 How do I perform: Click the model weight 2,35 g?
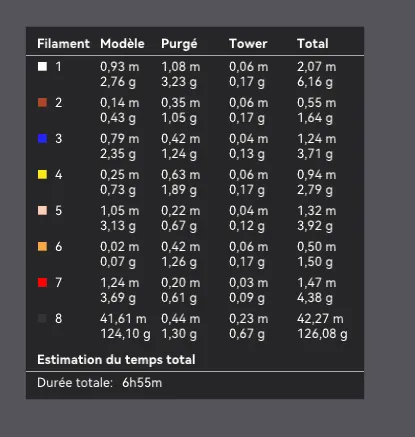coord(118,154)
